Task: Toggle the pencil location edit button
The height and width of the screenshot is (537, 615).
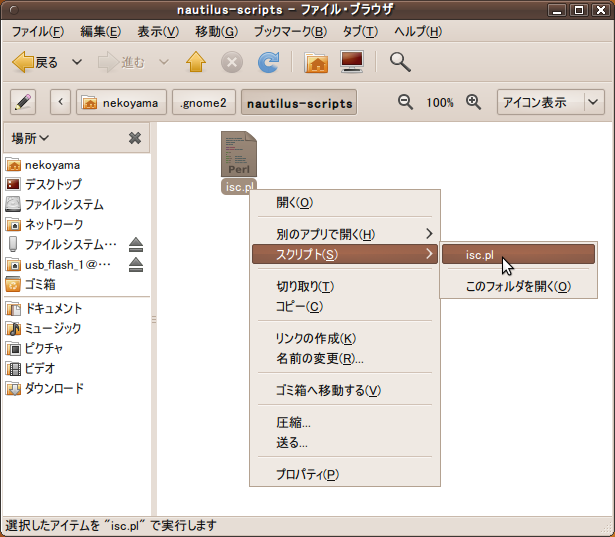Action: 23,102
